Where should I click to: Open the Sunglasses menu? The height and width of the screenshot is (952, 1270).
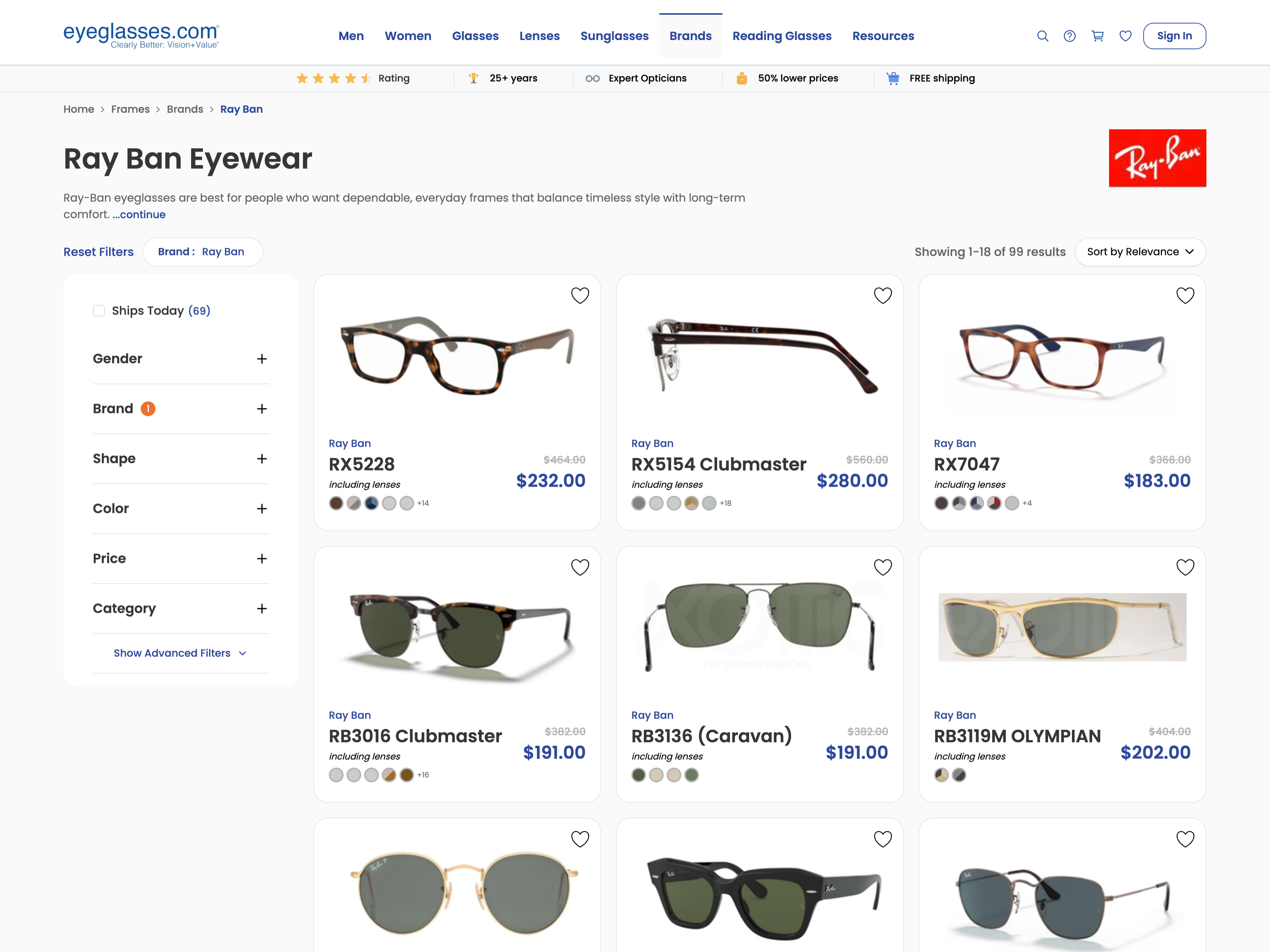pos(614,36)
